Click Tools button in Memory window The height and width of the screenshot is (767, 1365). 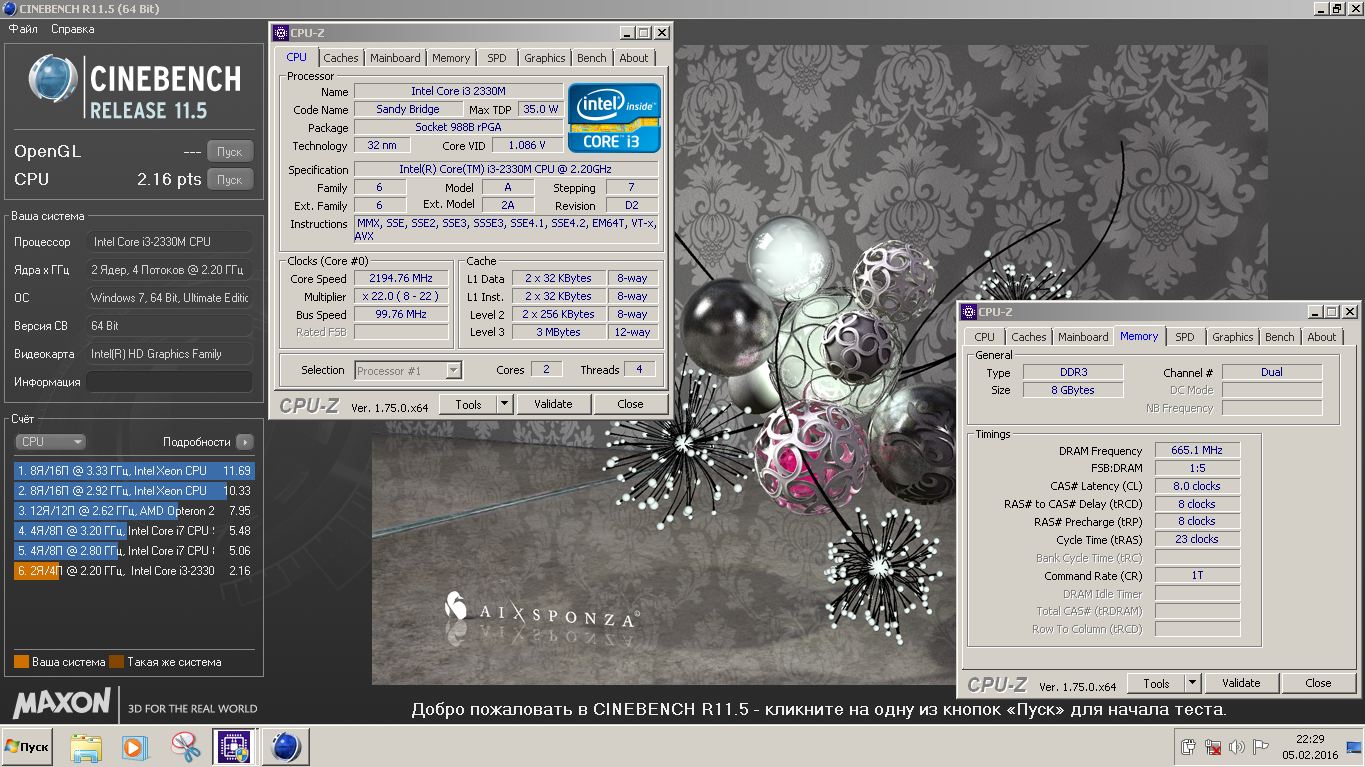(x=1156, y=683)
